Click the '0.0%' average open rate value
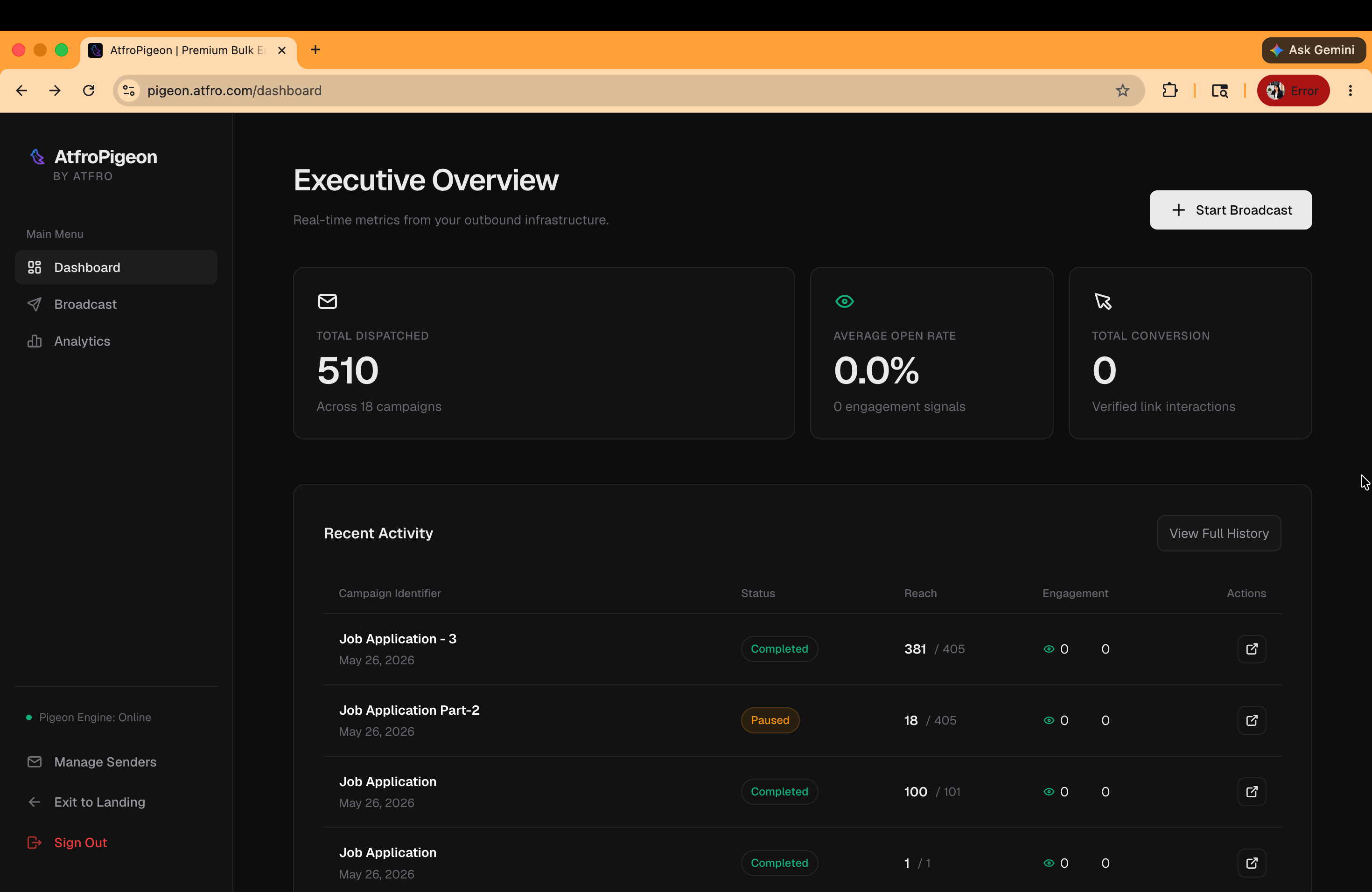This screenshot has height=892, width=1372. pyautogui.click(x=876, y=370)
